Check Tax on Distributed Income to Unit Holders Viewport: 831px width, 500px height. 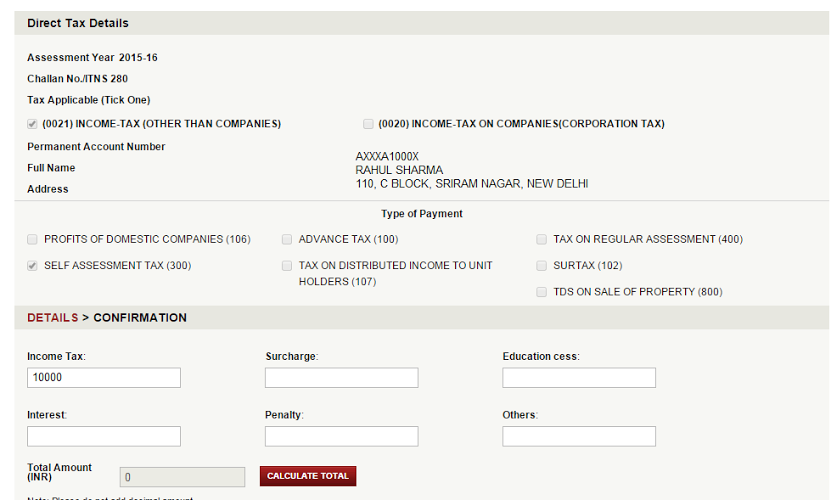coord(287,266)
